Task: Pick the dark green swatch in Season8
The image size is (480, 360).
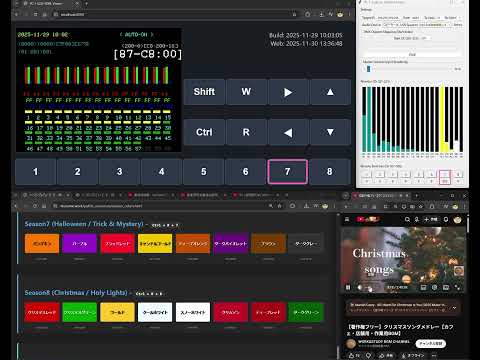Action: pos(306,312)
